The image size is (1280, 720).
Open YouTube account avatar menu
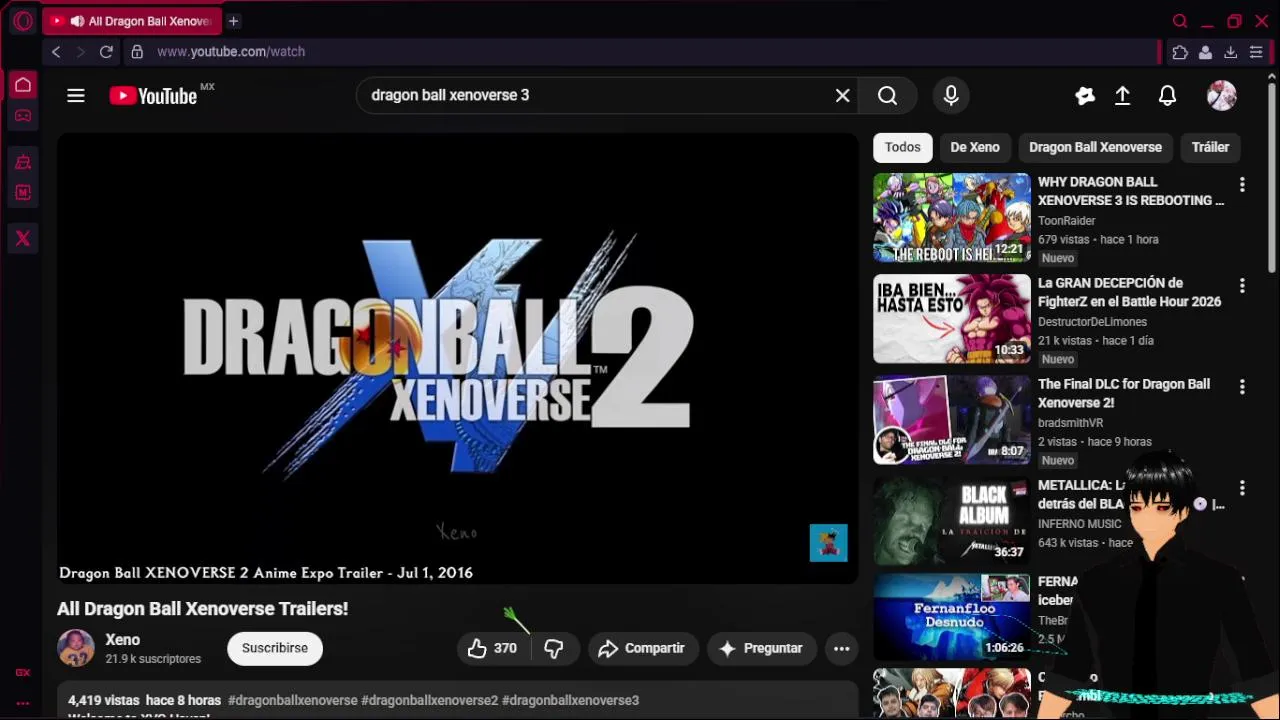1222,96
